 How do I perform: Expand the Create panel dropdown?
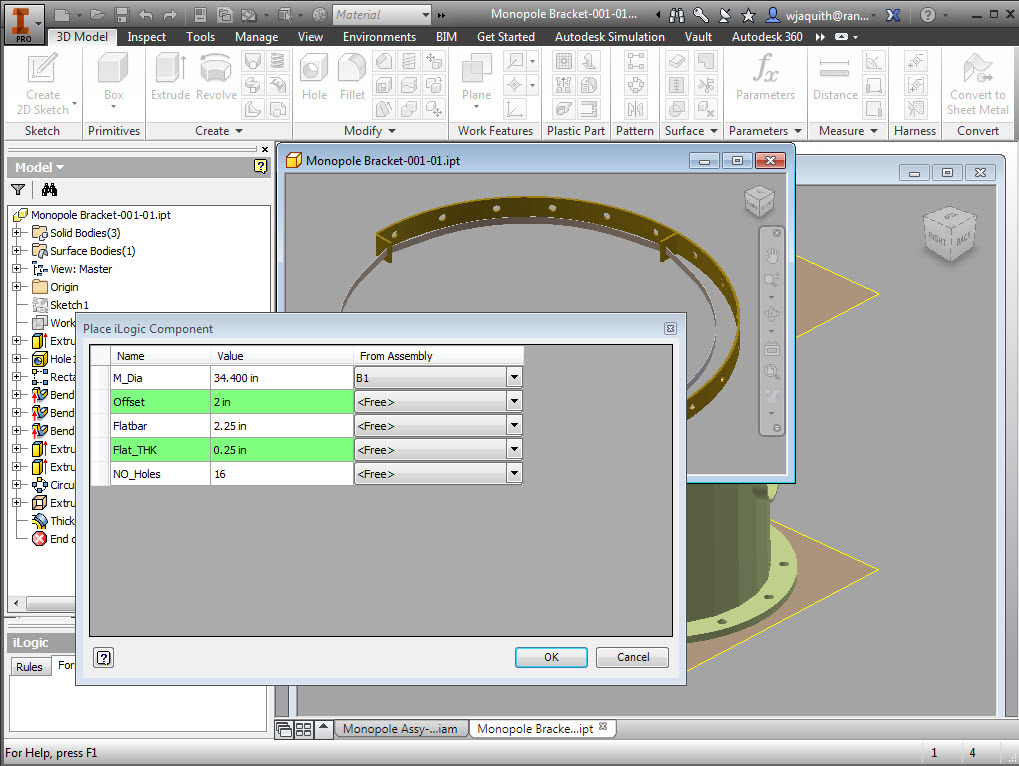click(219, 131)
